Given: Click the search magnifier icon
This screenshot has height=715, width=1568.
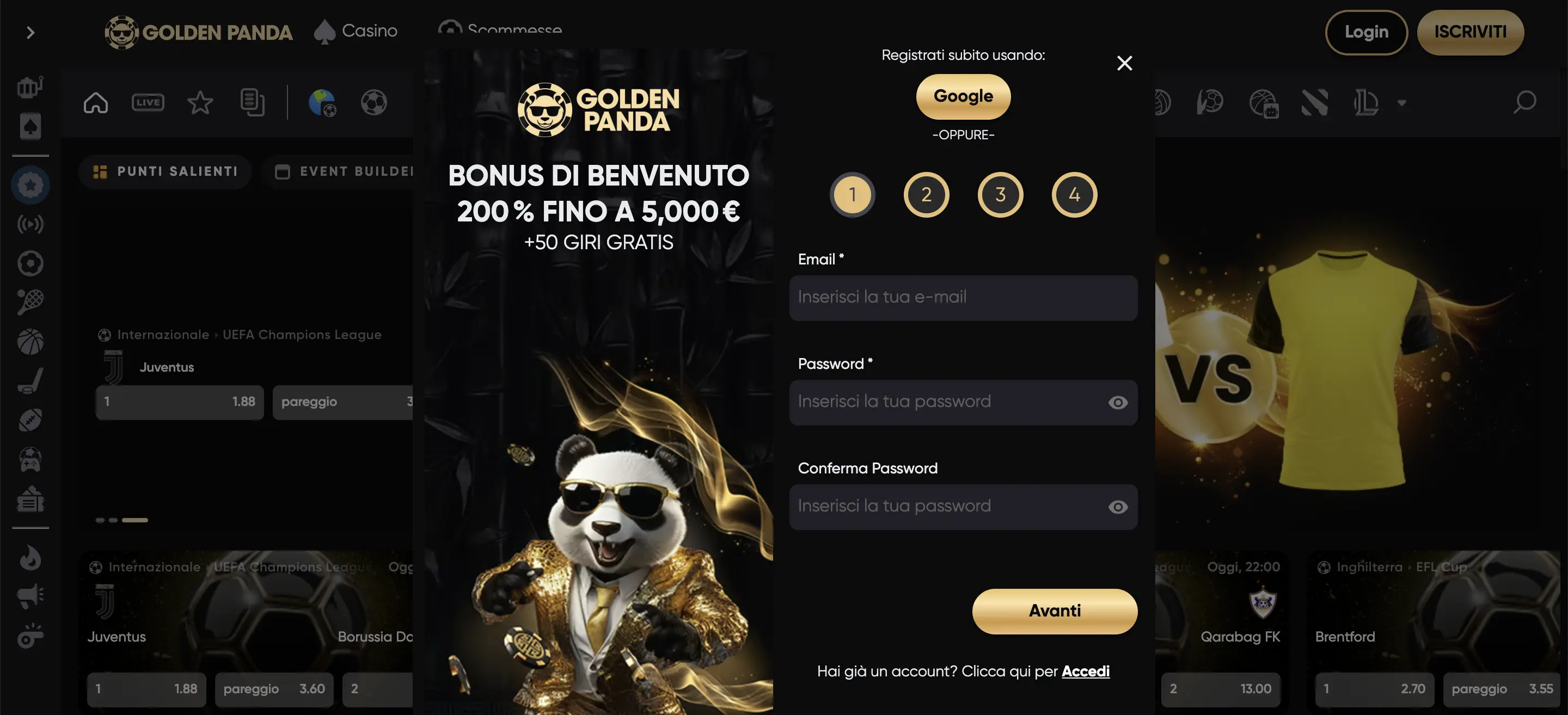Looking at the screenshot, I should (1525, 102).
